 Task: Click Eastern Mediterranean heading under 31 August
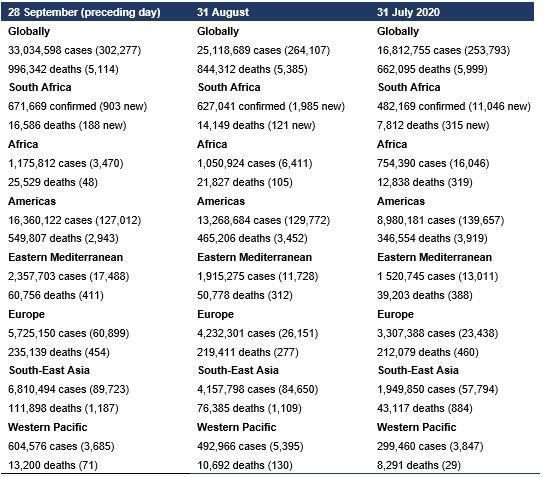click(255, 257)
